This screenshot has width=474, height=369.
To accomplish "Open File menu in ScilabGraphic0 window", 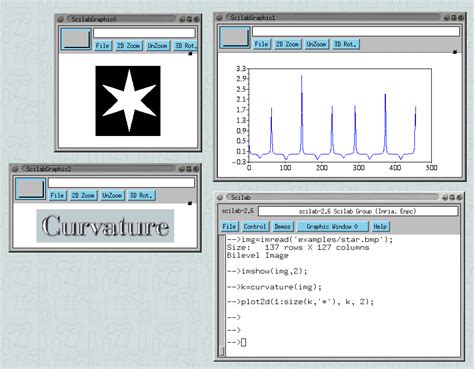I will pyautogui.click(x=102, y=46).
